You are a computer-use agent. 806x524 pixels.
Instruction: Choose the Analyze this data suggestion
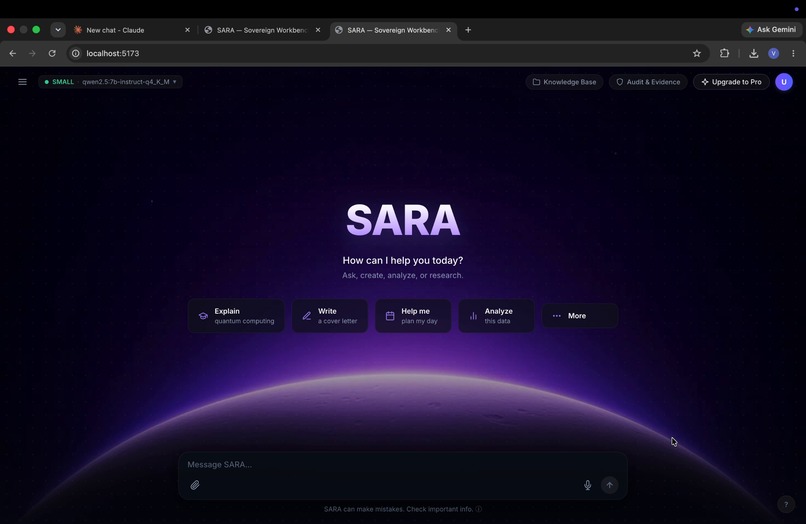(496, 316)
